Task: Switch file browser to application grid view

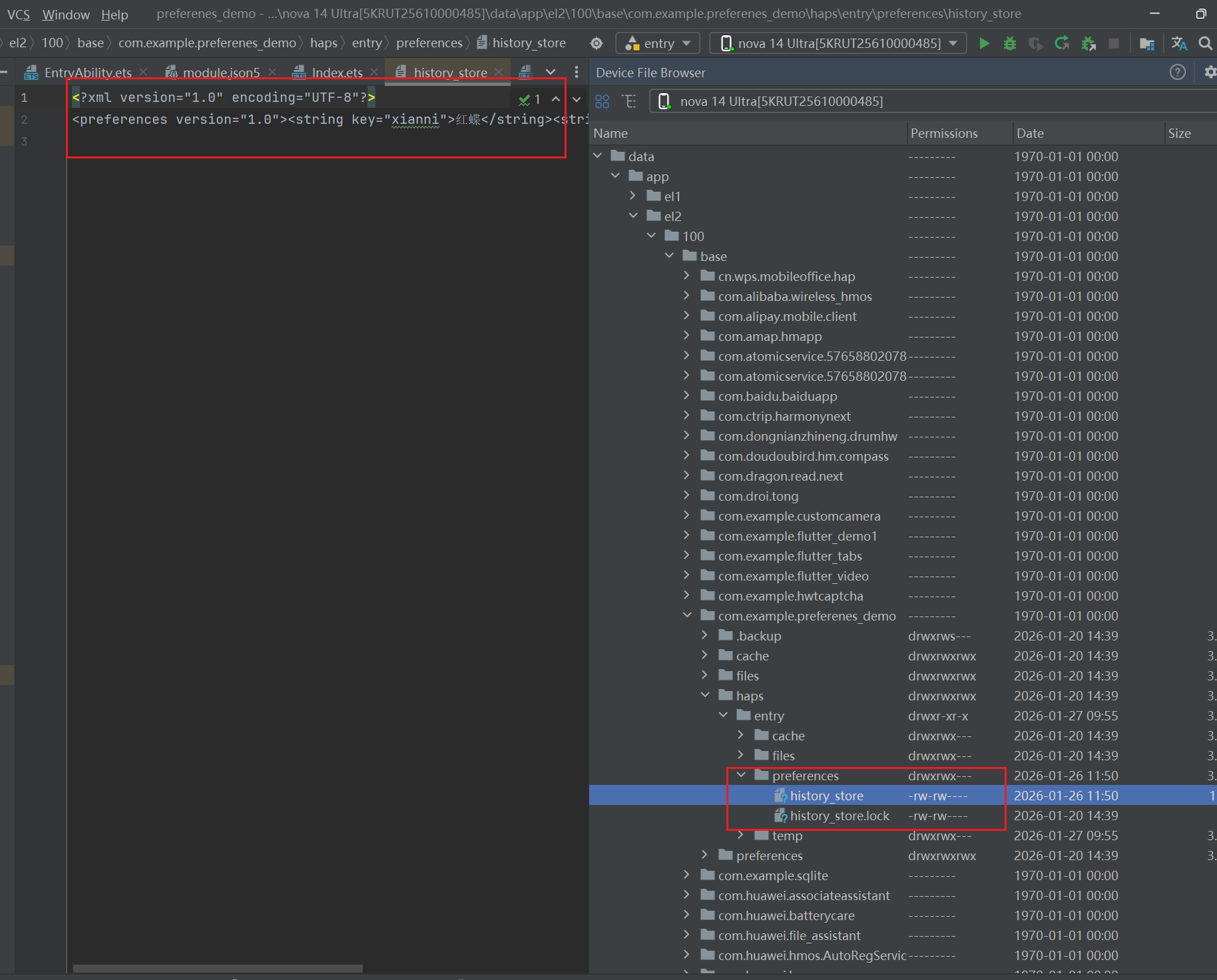Action: coord(603,101)
